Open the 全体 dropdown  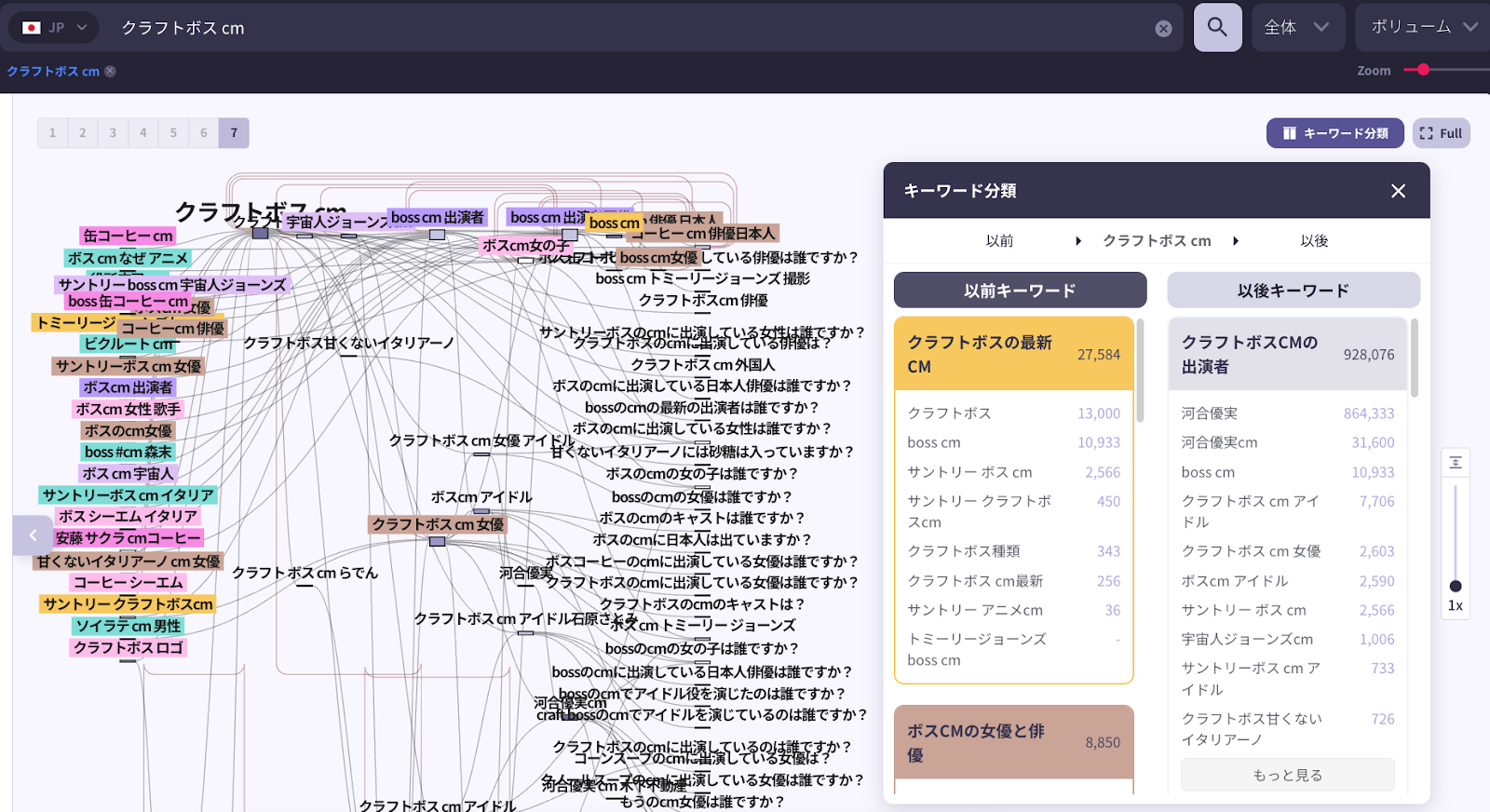(x=1297, y=27)
